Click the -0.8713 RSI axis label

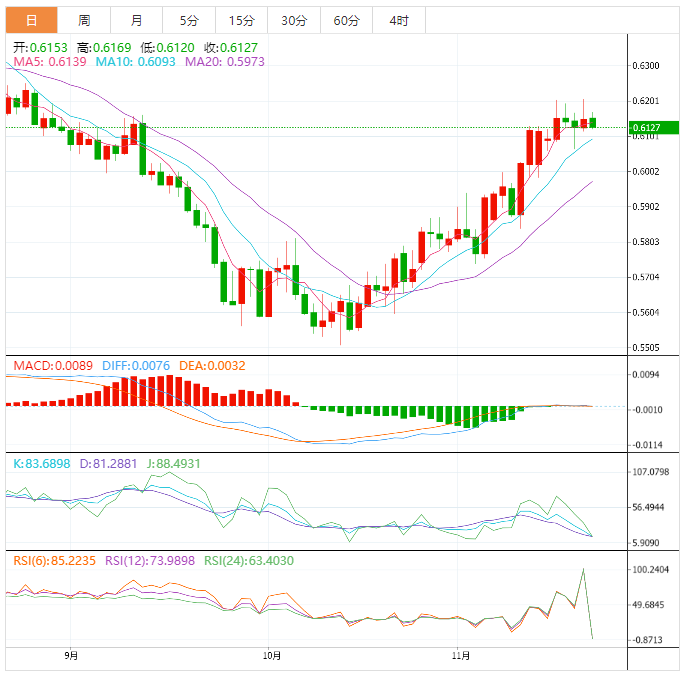(647, 640)
